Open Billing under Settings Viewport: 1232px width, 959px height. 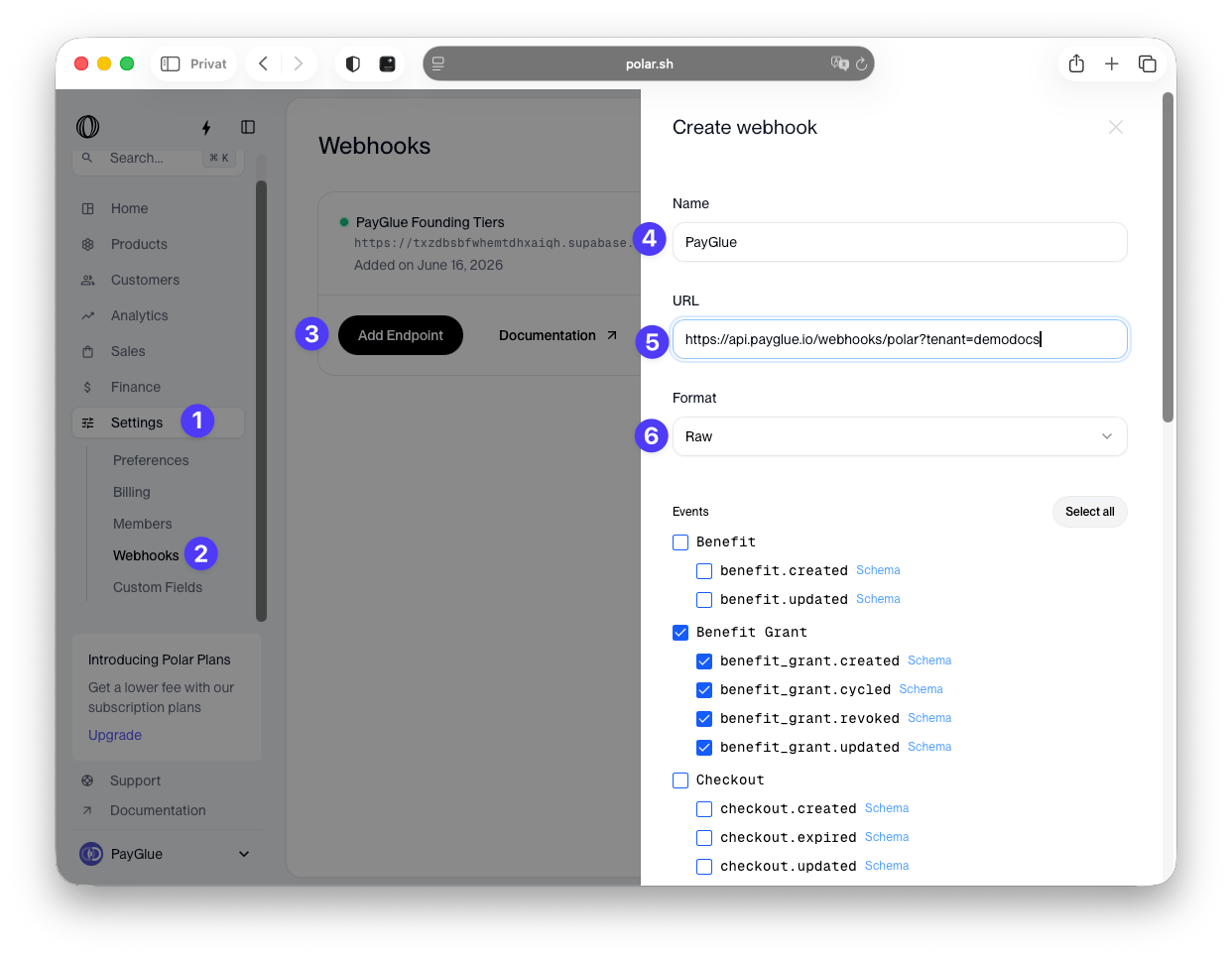(132, 492)
